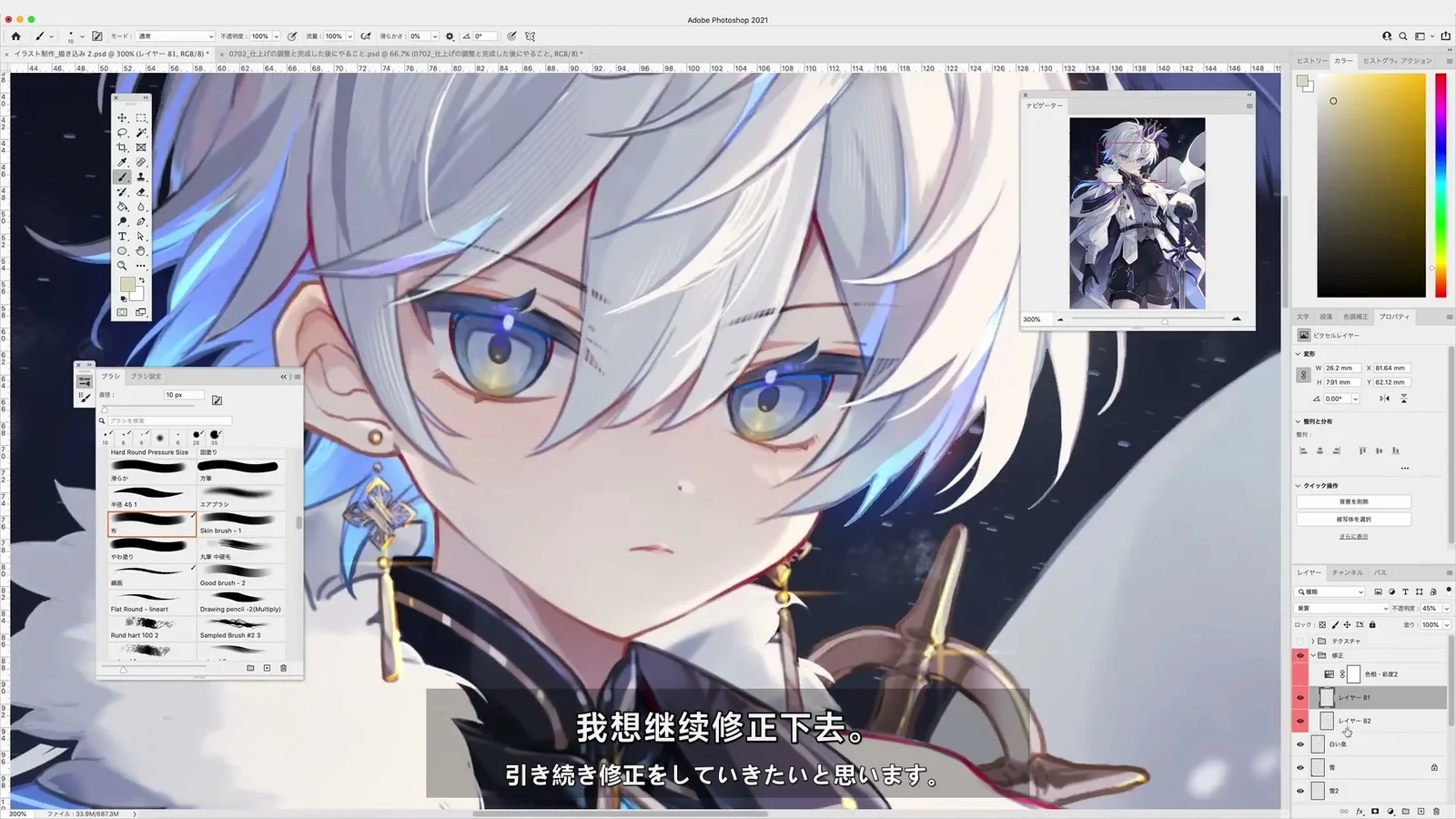The image size is (1456, 819).
Task: Select the Magic Wand tool
Action: tap(141, 133)
